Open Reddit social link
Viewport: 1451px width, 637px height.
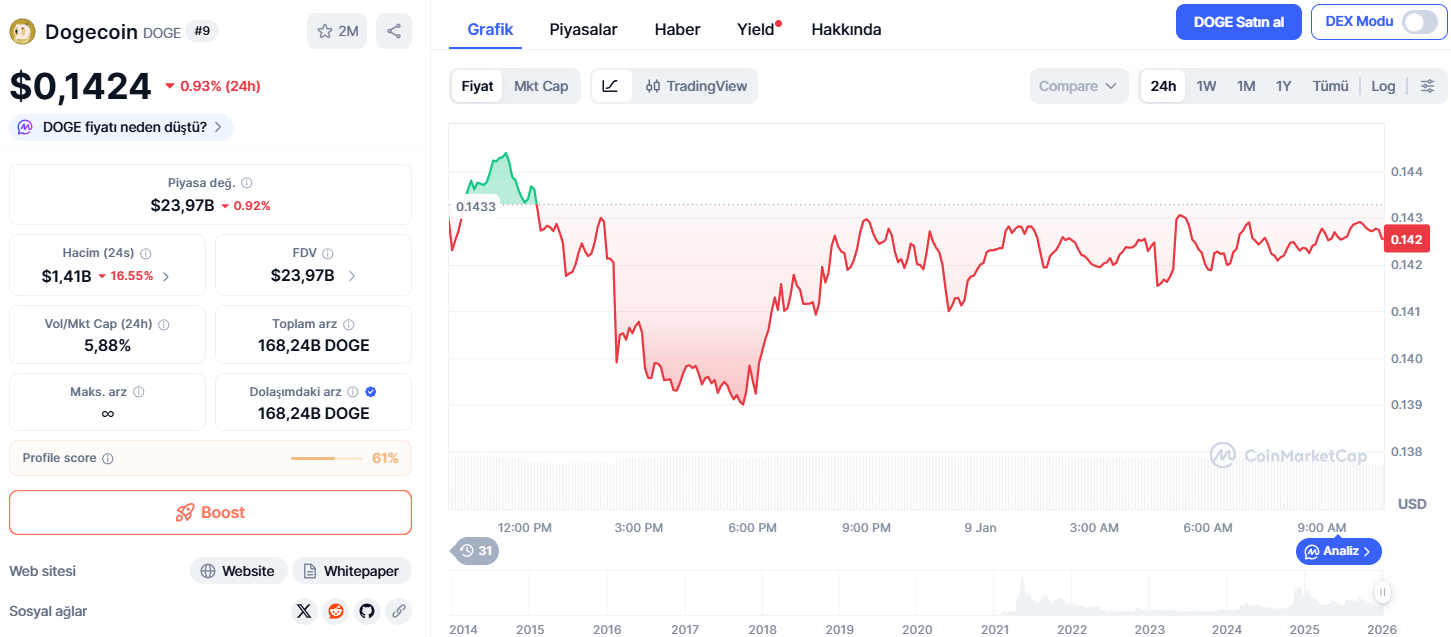[x=336, y=610]
